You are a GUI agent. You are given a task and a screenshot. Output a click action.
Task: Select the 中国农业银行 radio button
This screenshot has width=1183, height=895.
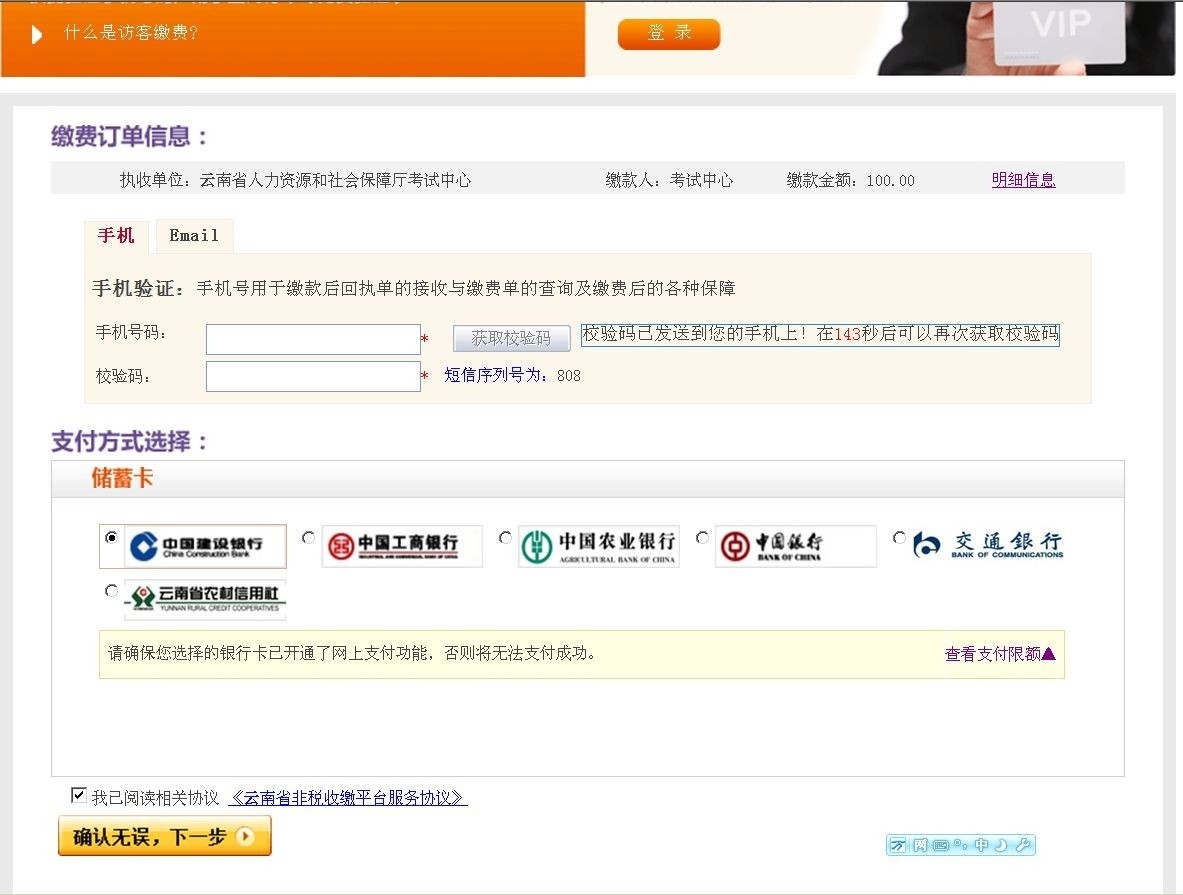(505, 537)
